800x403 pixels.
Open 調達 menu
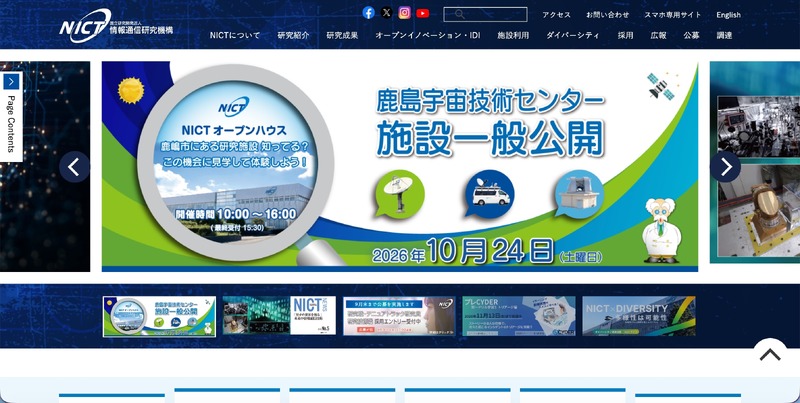724,35
